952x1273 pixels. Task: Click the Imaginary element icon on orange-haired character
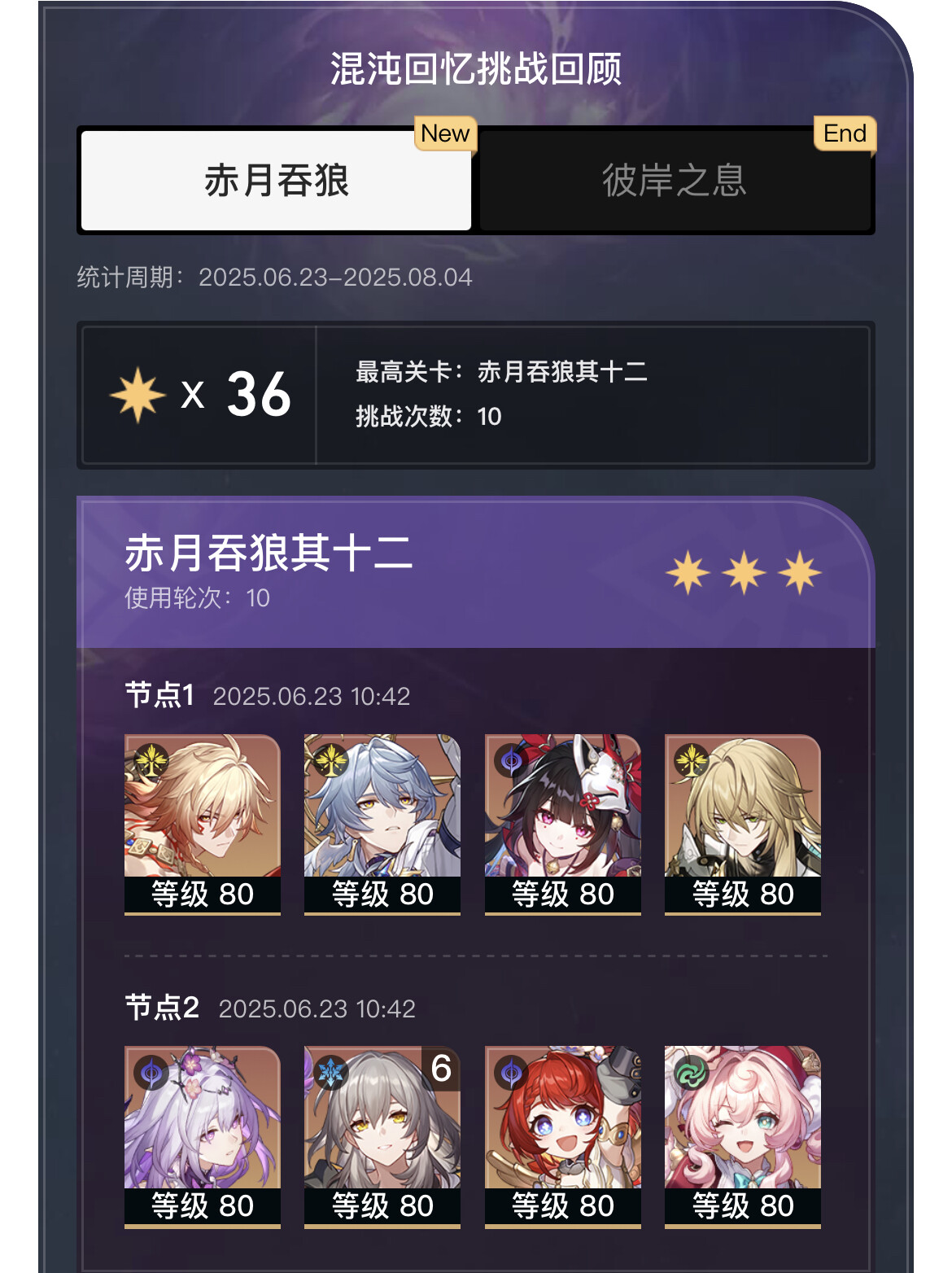[x=151, y=761]
